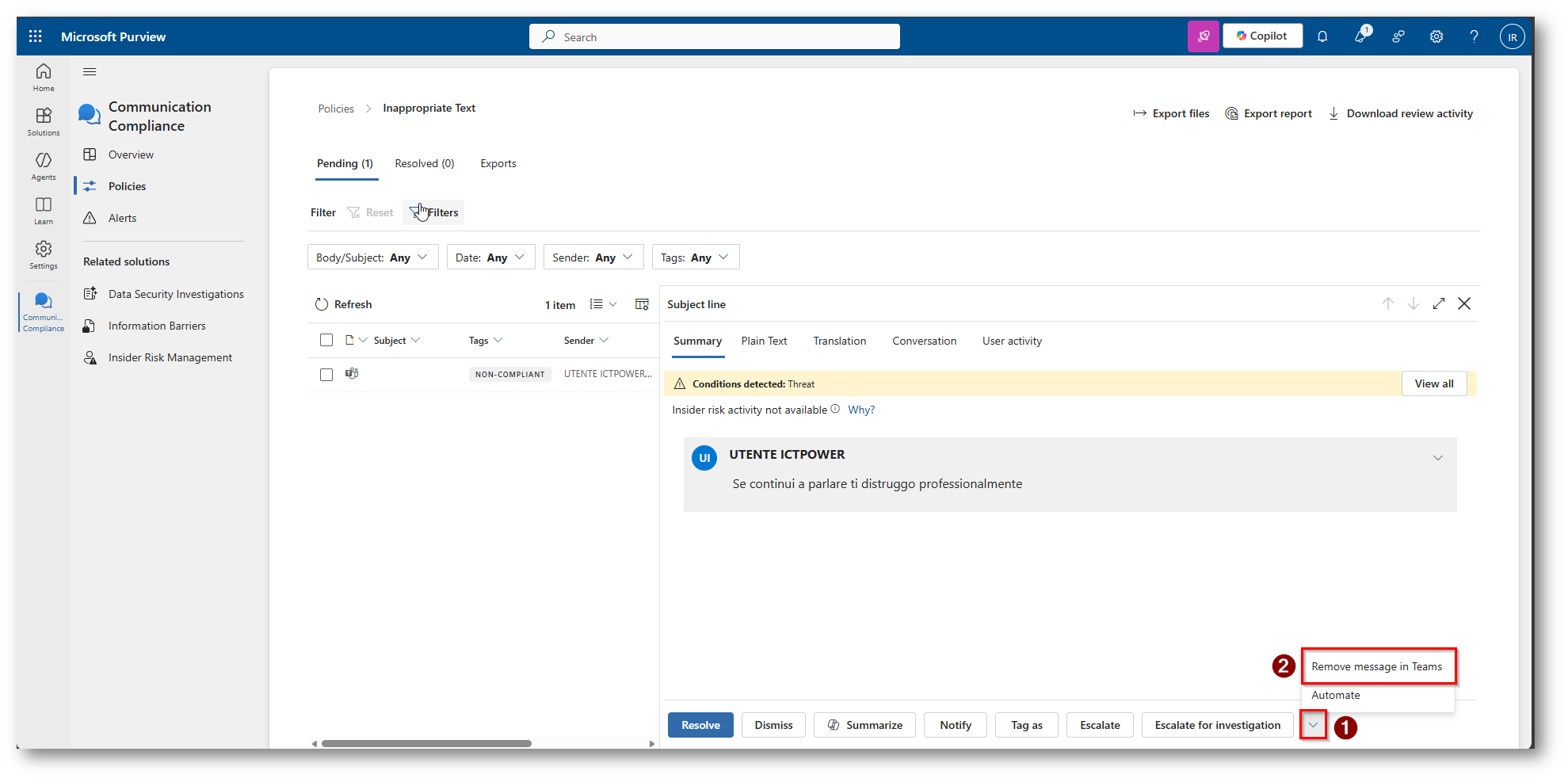Click the notifications bell icon
This screenshot has height=782, width=1568.
[x=1322, y=36]
